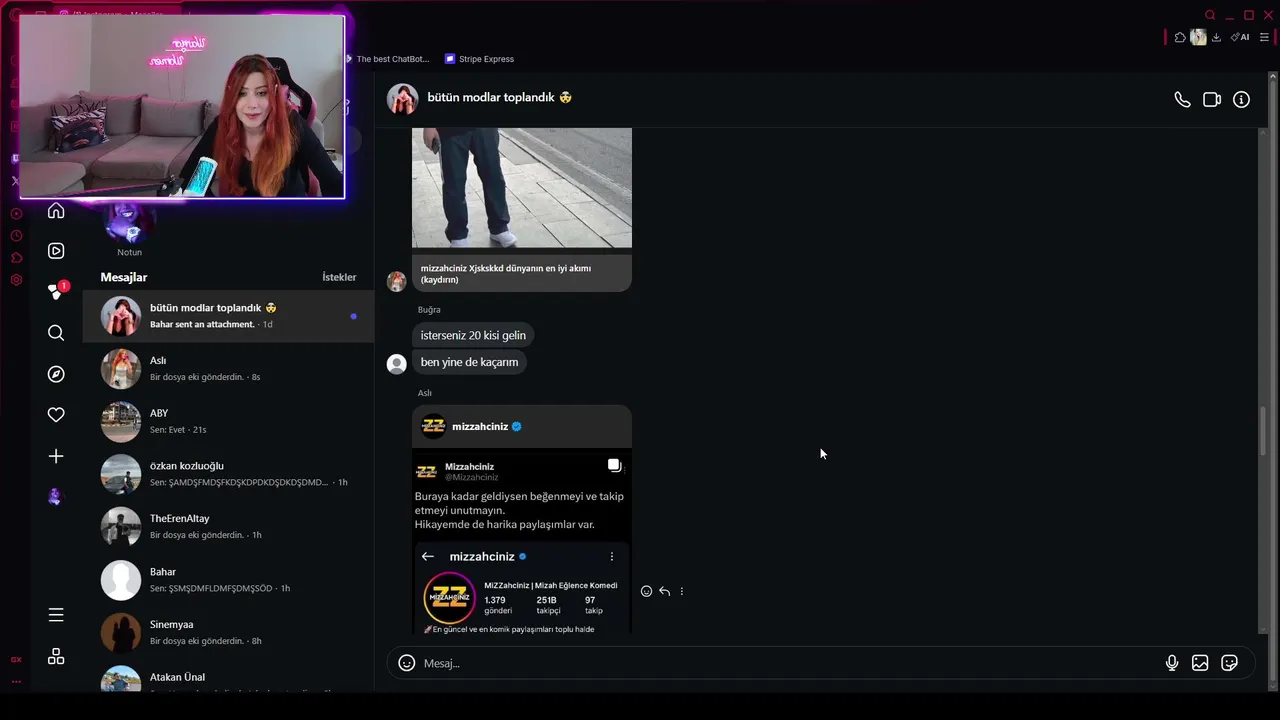
Task: Open the Notun note bubble avatar
Action: 130,222
